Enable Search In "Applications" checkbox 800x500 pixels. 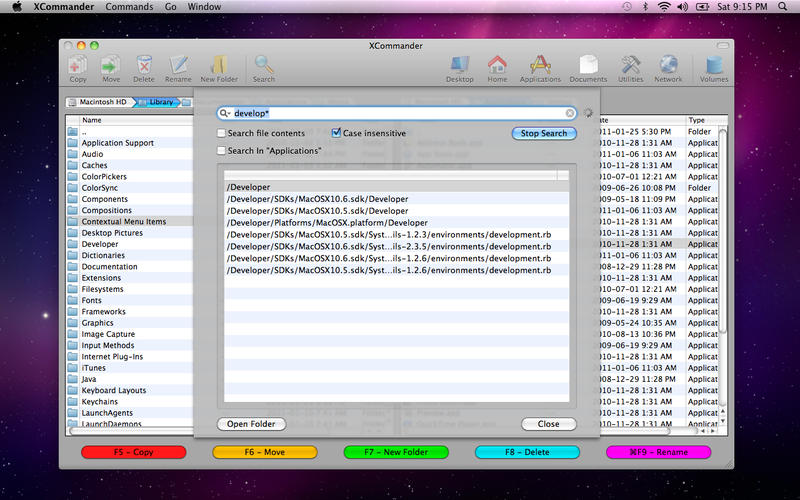click(221, 151)
